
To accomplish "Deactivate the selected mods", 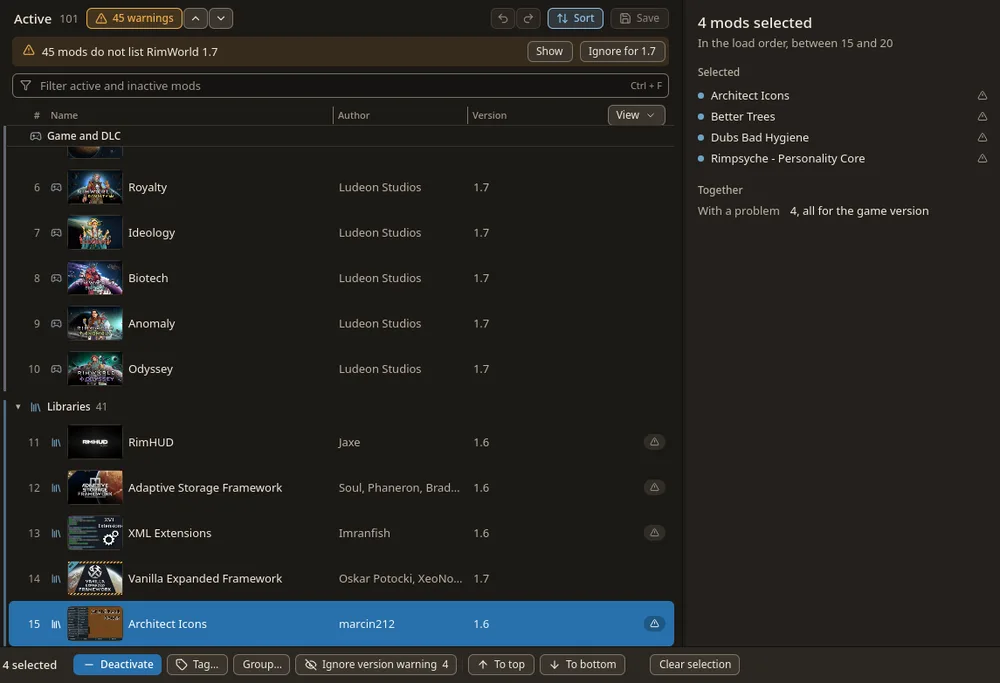I will coord(117,665).
